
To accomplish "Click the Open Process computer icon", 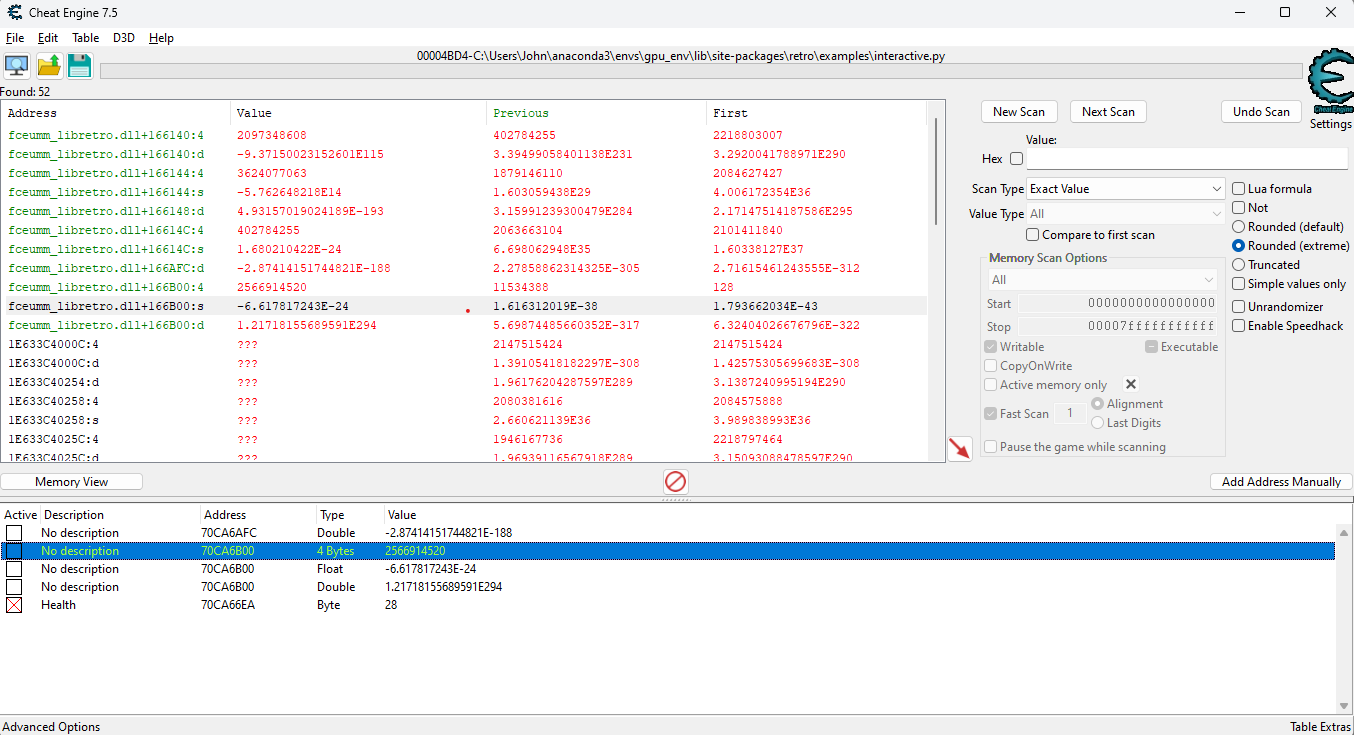I will [x=17, y=67].
